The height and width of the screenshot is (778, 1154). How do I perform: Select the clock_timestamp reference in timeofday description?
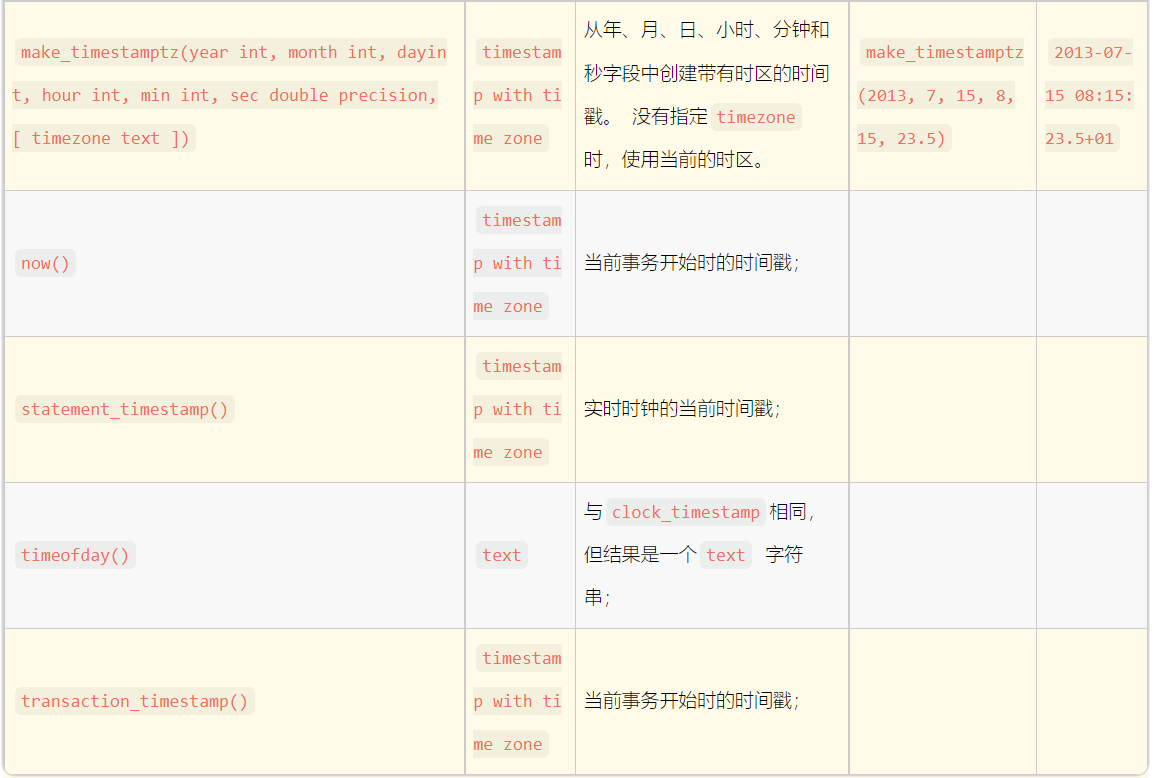pos(685,512)
